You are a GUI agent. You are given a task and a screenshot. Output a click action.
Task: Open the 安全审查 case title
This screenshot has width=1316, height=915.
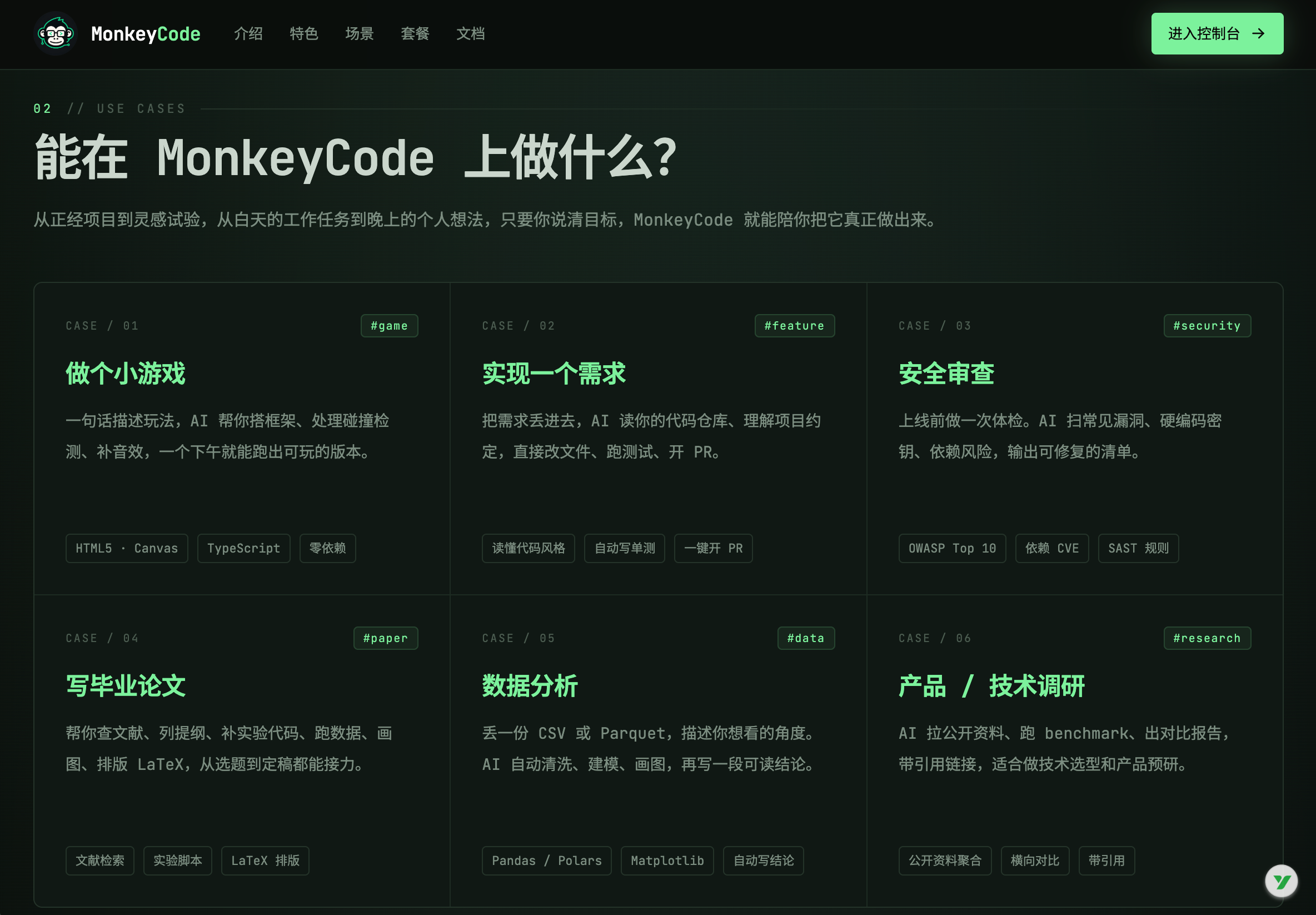click(946, 374)
